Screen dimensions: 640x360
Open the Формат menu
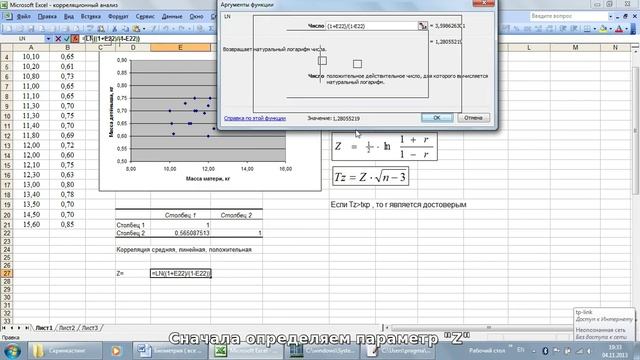click(118, 17)
